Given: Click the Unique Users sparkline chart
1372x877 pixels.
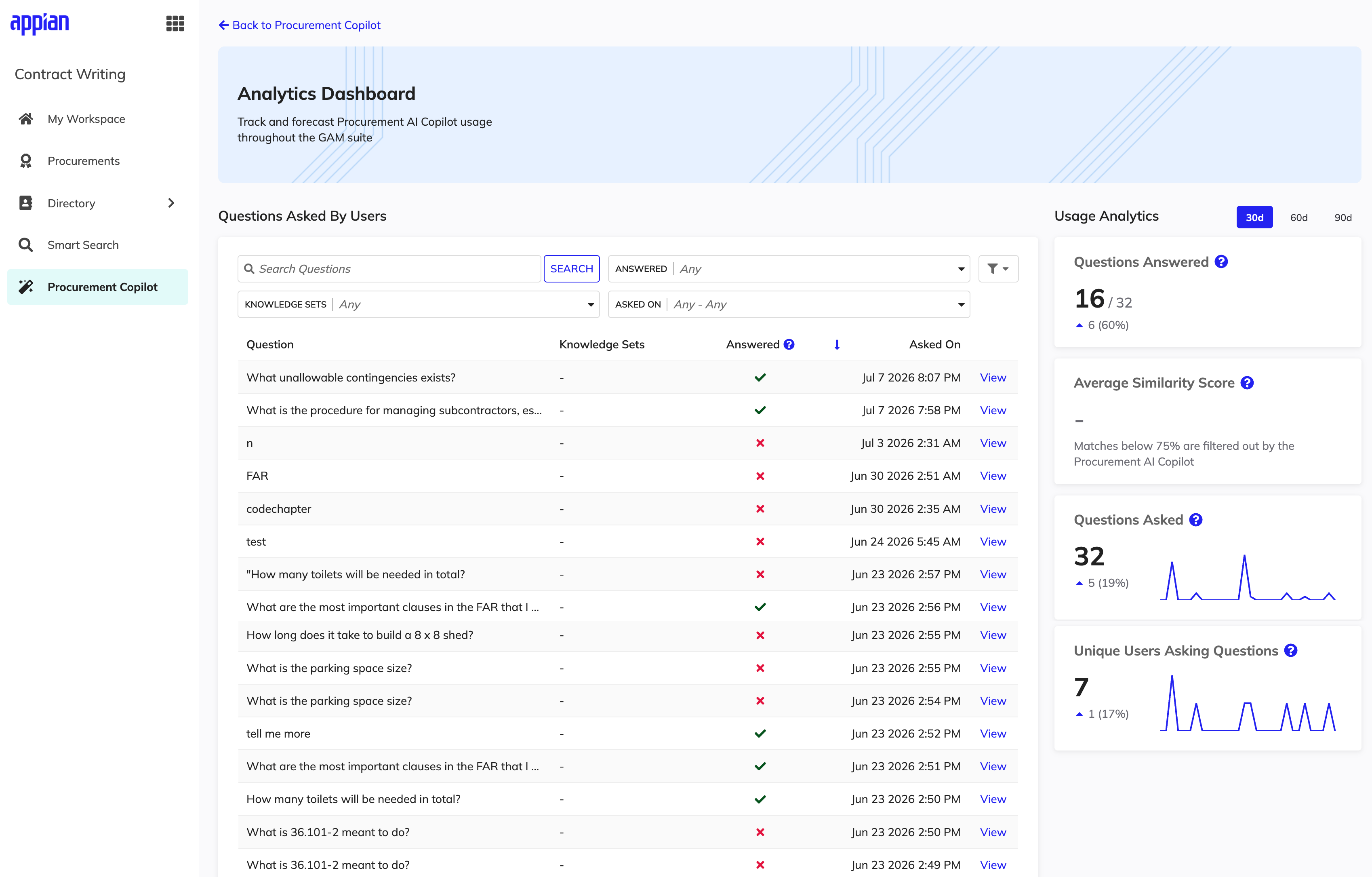Looking at the screenshot, I should (x=1248, y=703).
